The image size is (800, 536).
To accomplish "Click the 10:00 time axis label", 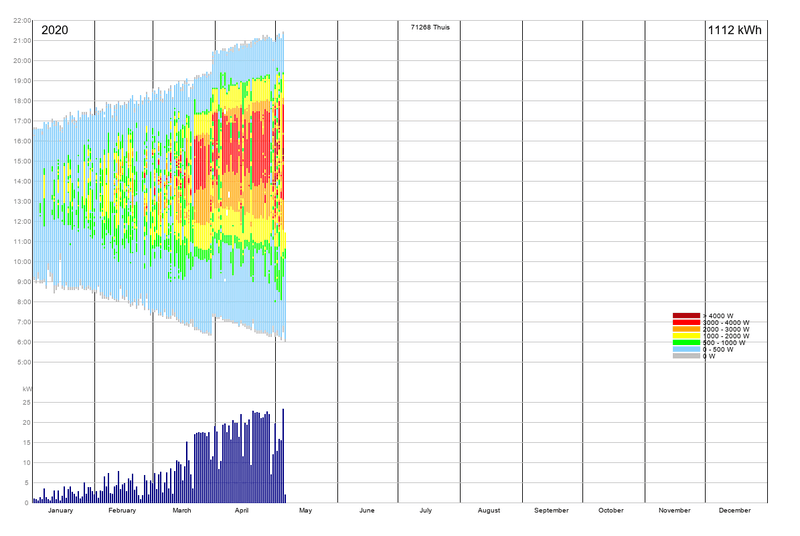I will coord(22,262).
